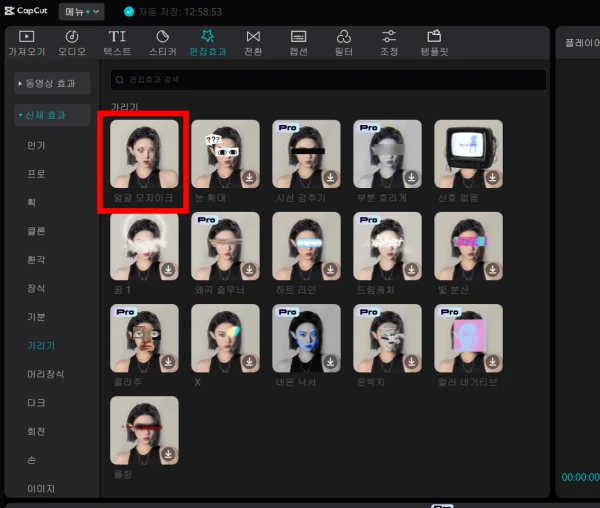600x508 pixels.
Task: Download the X effect
Action: (249, 362)
